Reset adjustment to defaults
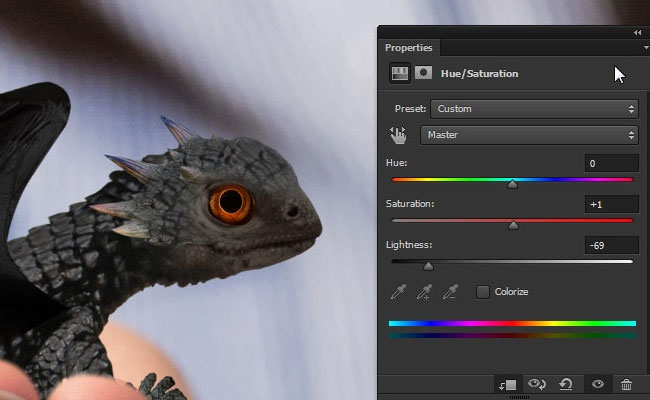The image size is (650, 400). (566, 384)
